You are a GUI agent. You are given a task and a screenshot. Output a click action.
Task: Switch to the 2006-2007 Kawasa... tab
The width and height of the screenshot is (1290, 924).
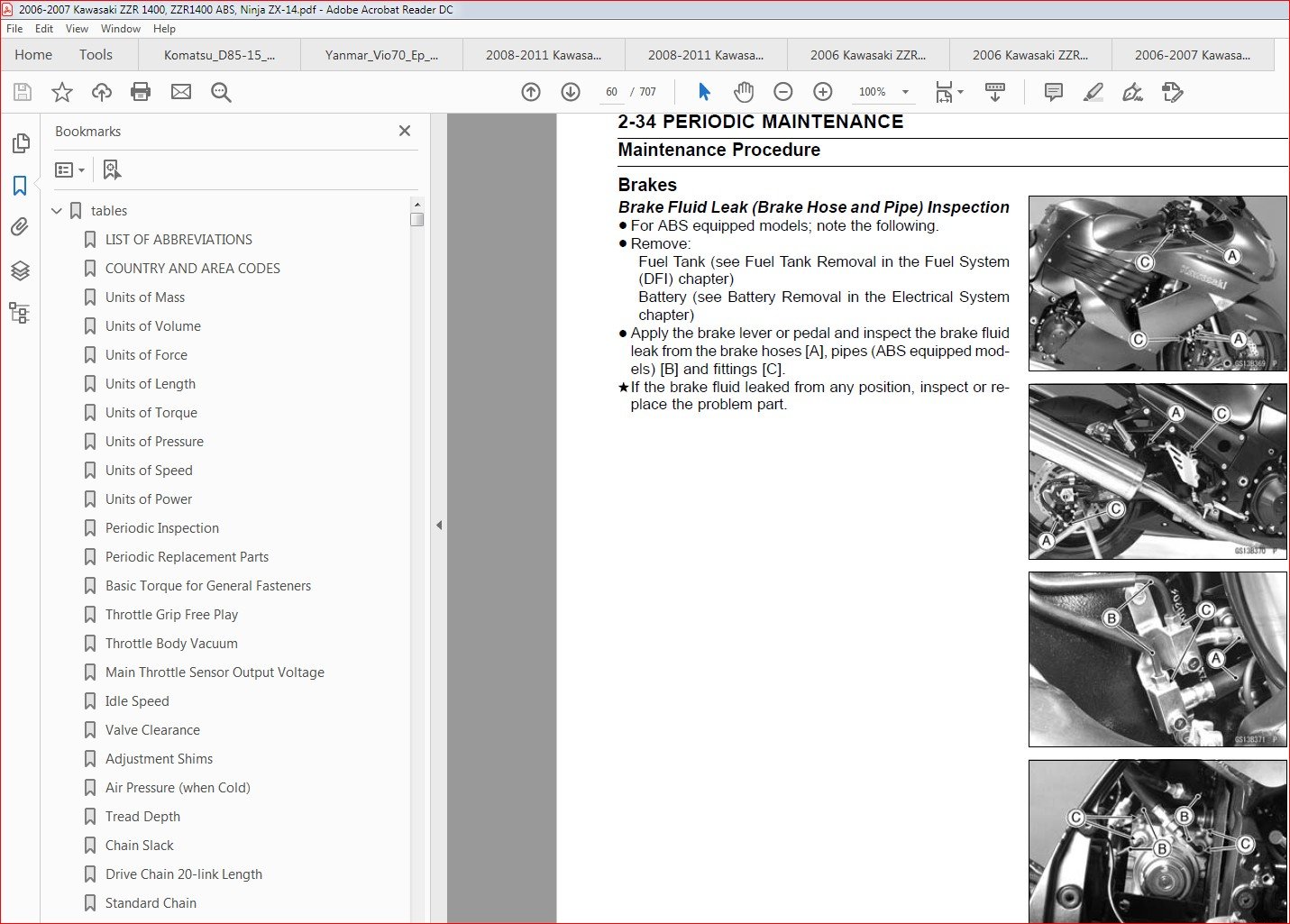point(1193,55)
